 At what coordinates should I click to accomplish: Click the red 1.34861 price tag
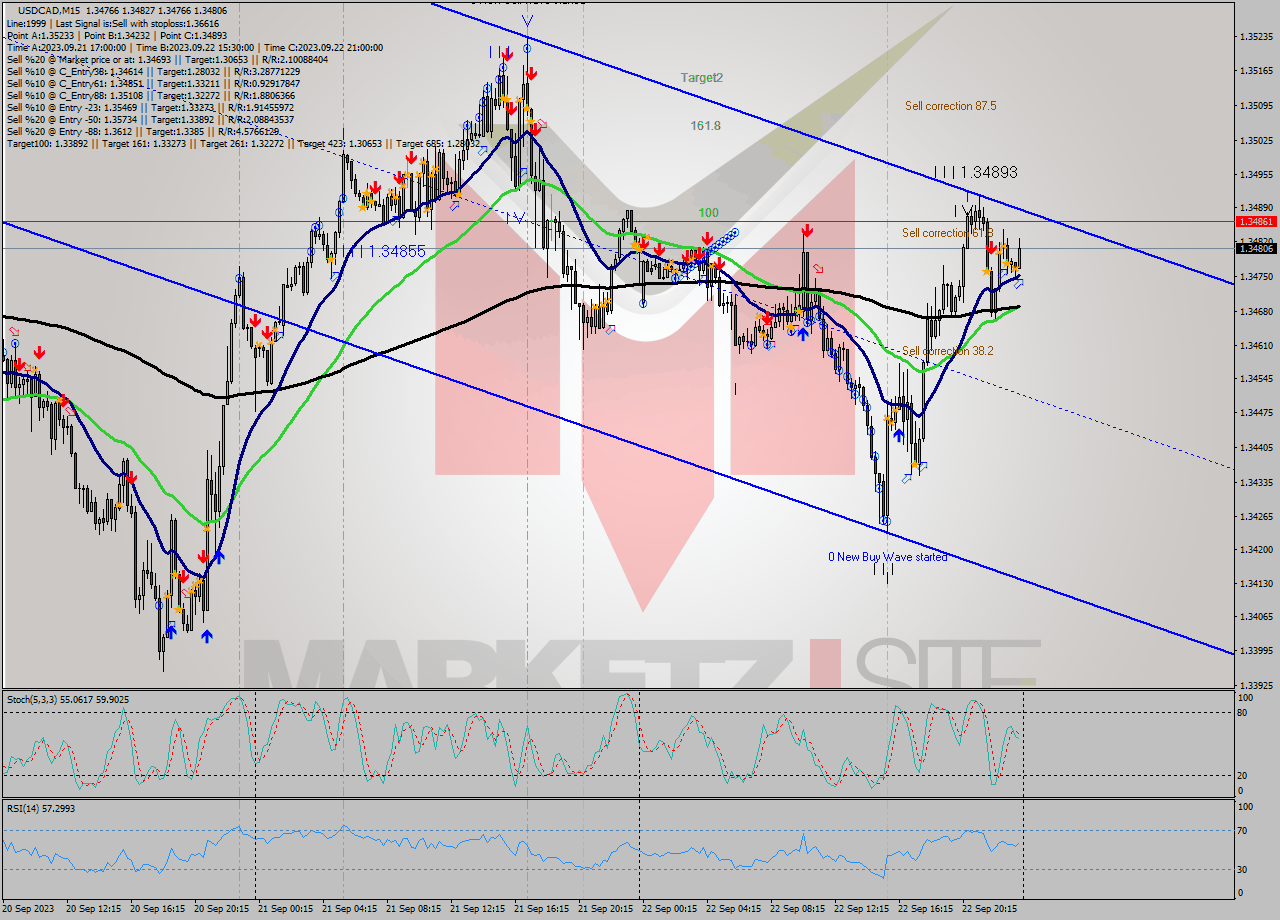coord(1256,221)
